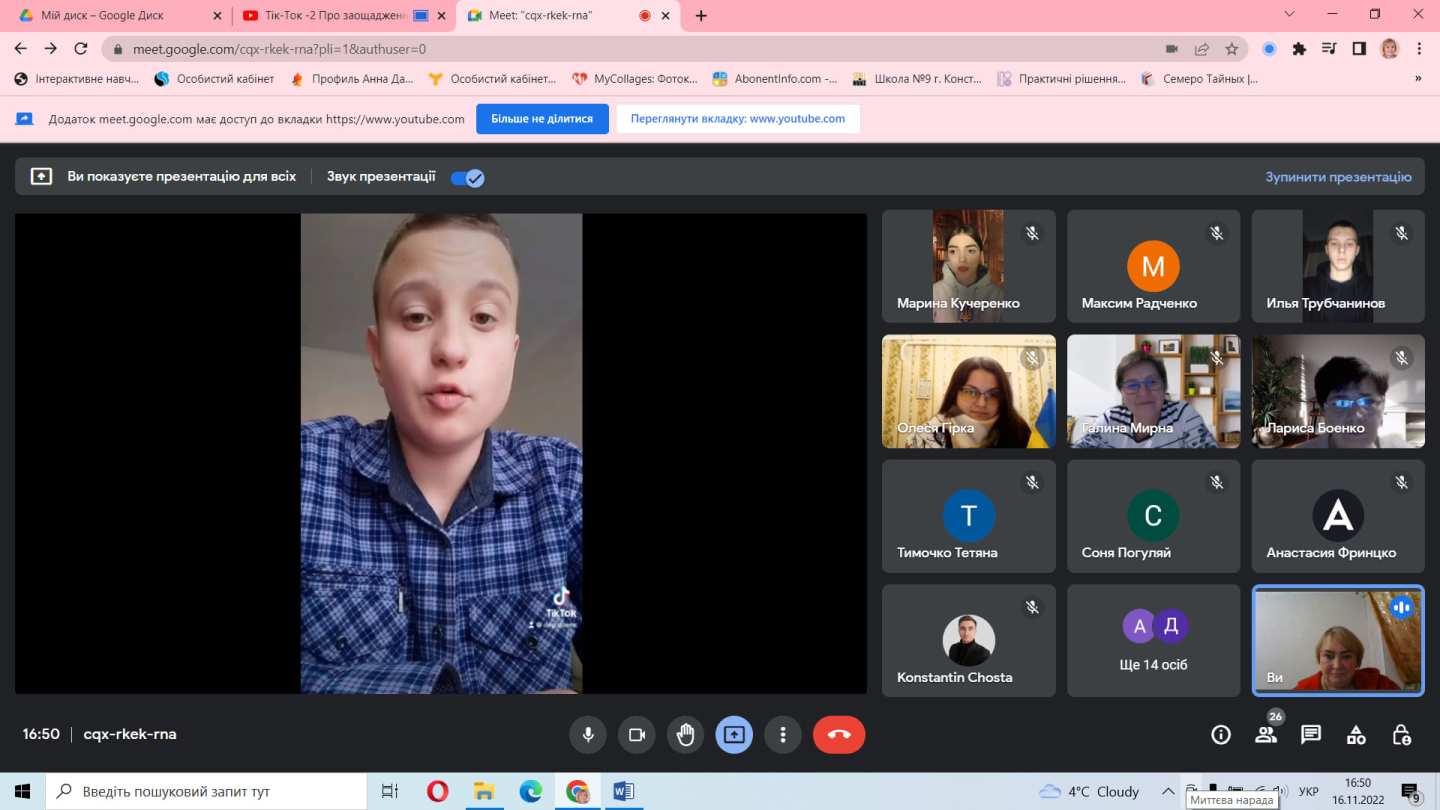The width and height of the screenshot is (1440, 810).
Task: Click the Windows search input field
Action: (210, 791)
